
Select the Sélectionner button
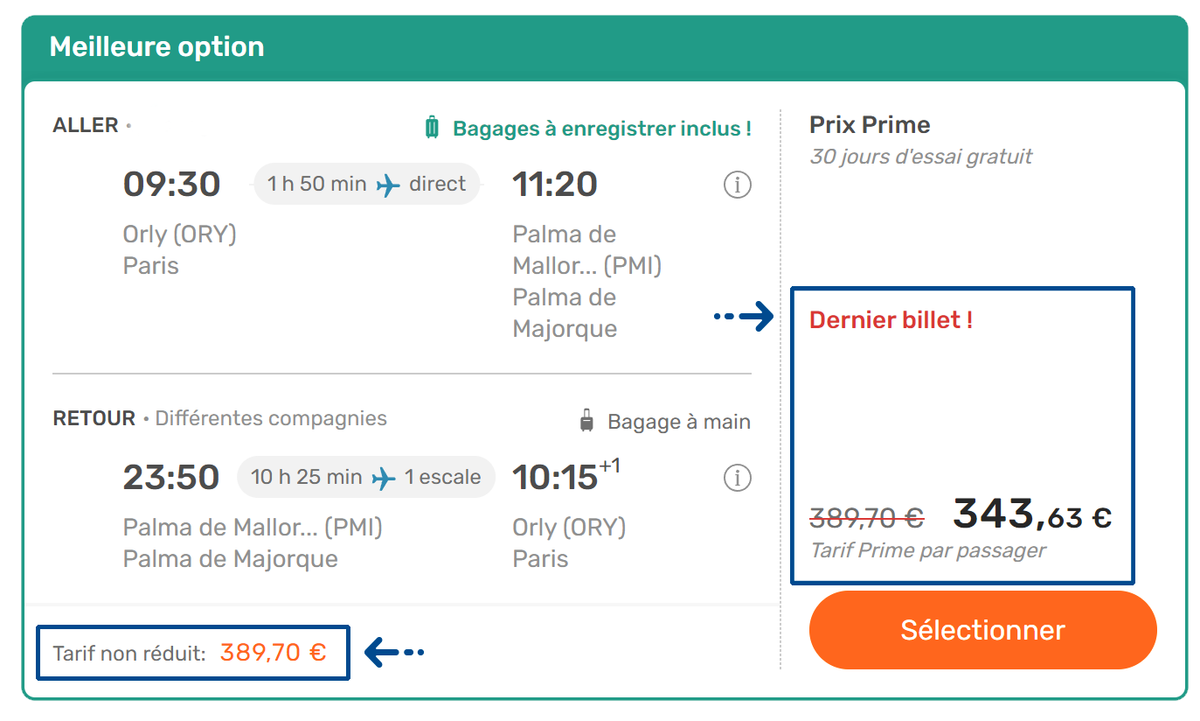(981, 630)
